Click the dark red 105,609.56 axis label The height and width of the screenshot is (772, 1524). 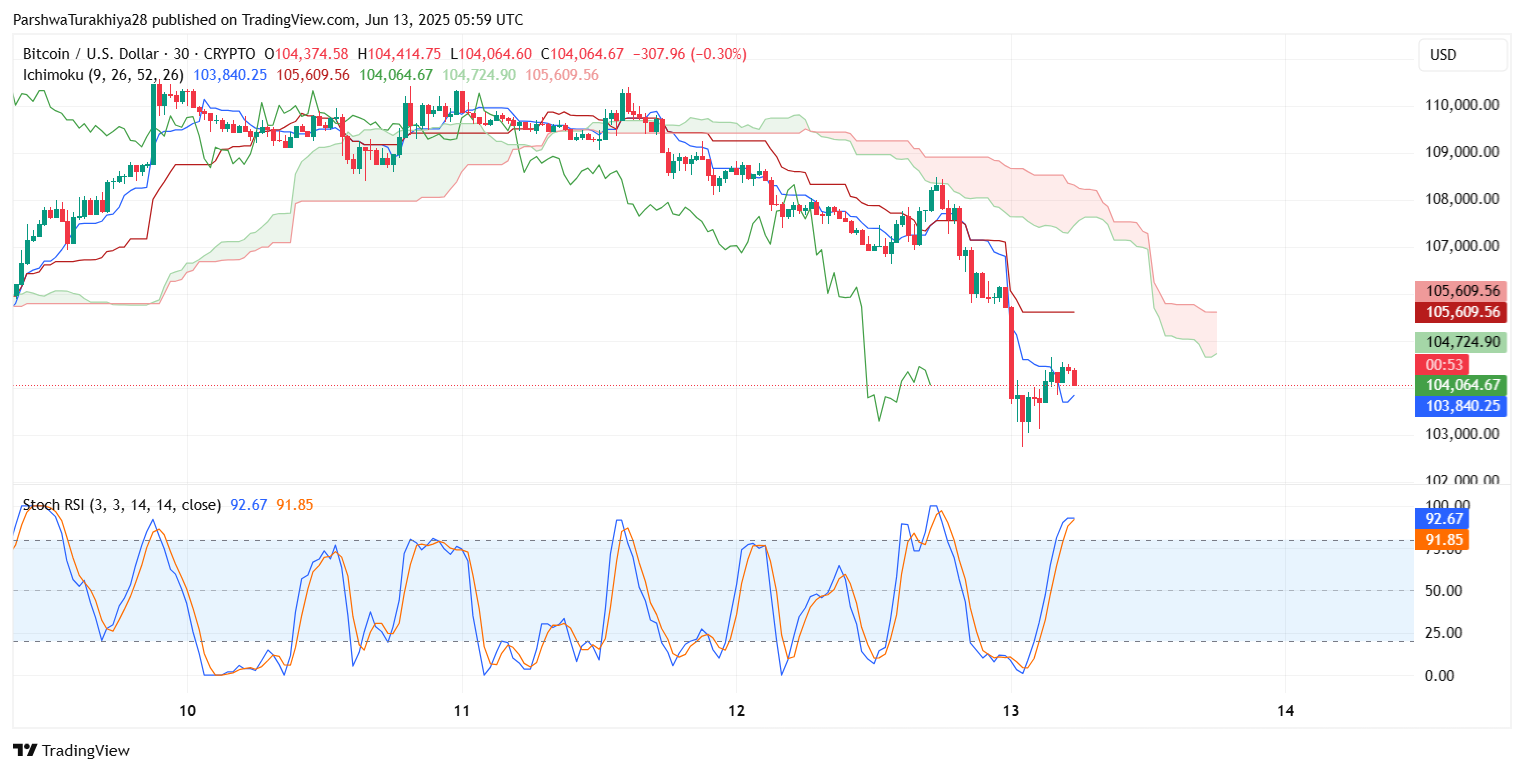1462,312
